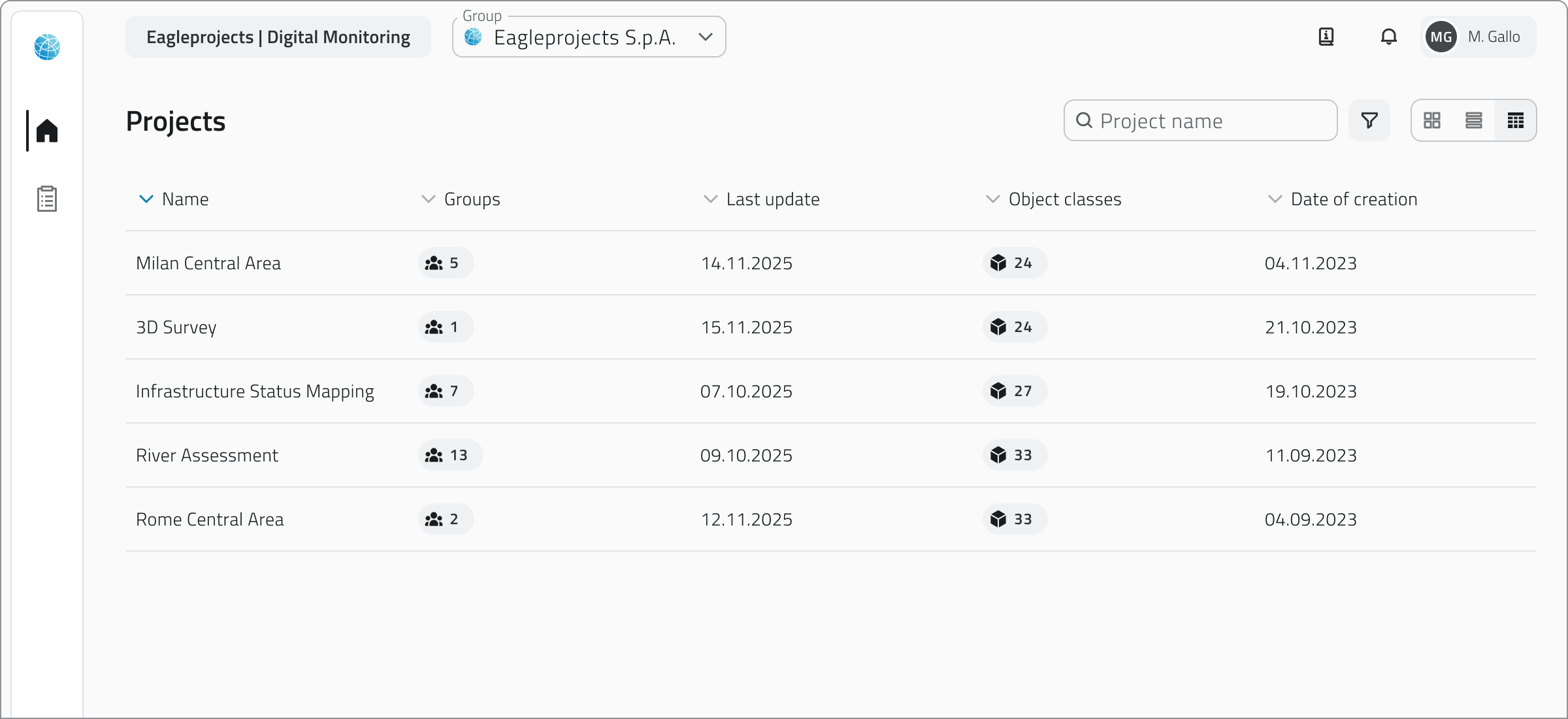Select the table view toggle
Viewport: 1568px width, 719px height.
click(1516, 120)
